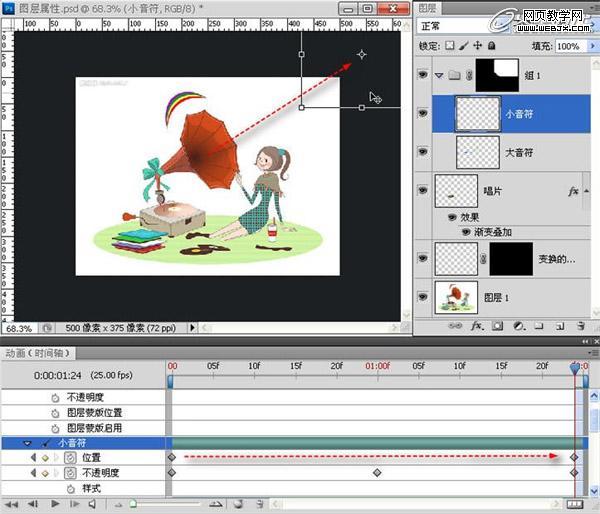This screenshot has height=514, width=600.
Task: Click the 动画（时间轴） panel tab
Action: [x=35, y=352]
